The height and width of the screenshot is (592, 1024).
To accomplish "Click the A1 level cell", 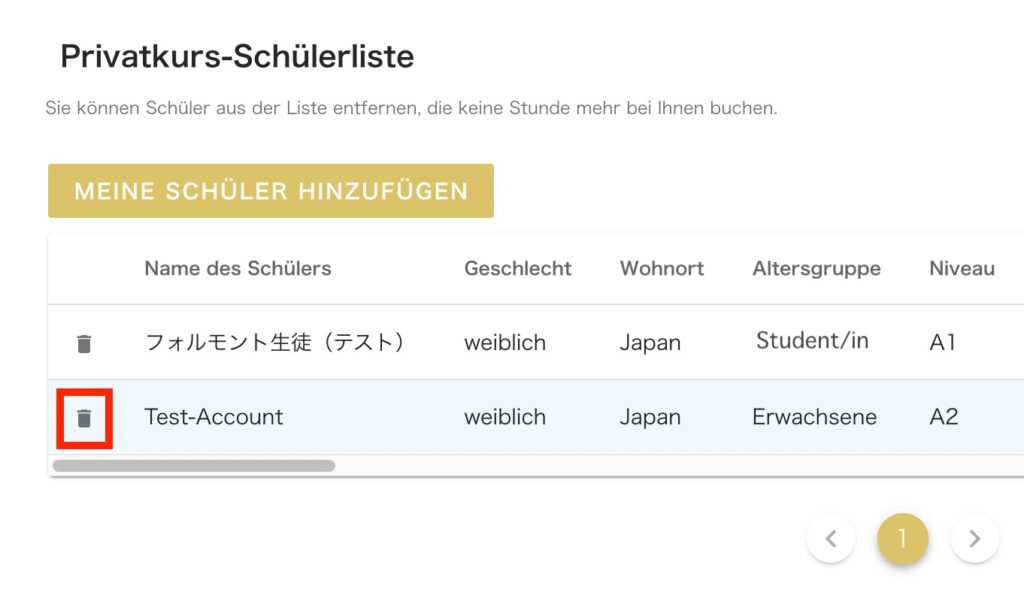I will coord(942,342).
